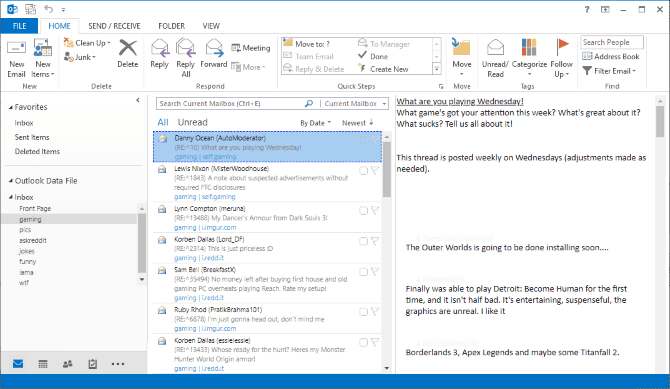Run the Move to: ? quick step
The image size is (670, 389).
[306, 44]
